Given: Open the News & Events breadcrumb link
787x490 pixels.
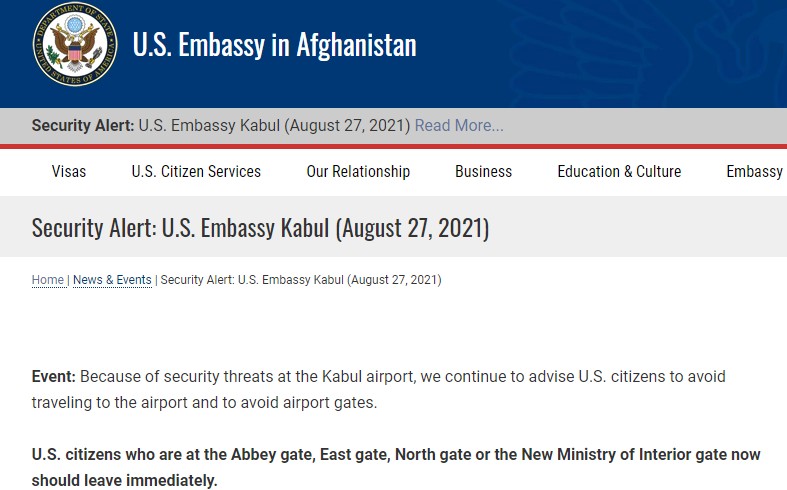Looking at the screenshot, I should (x=112, y=280).
